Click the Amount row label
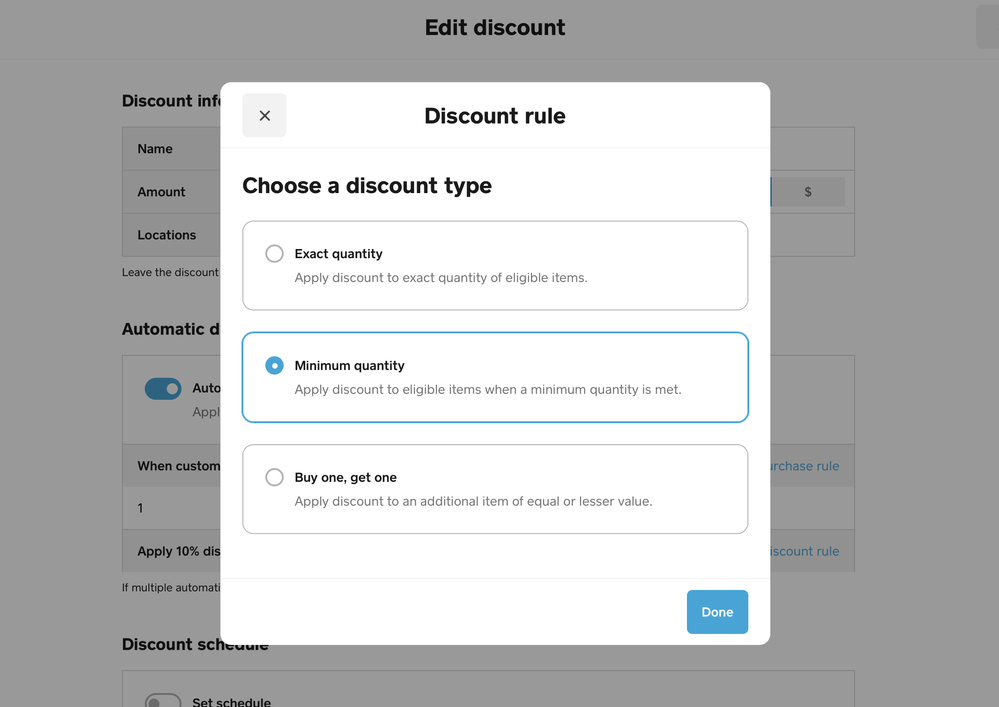Image resolution: width=999 pixels, height=707 pixels. (161, 192)
